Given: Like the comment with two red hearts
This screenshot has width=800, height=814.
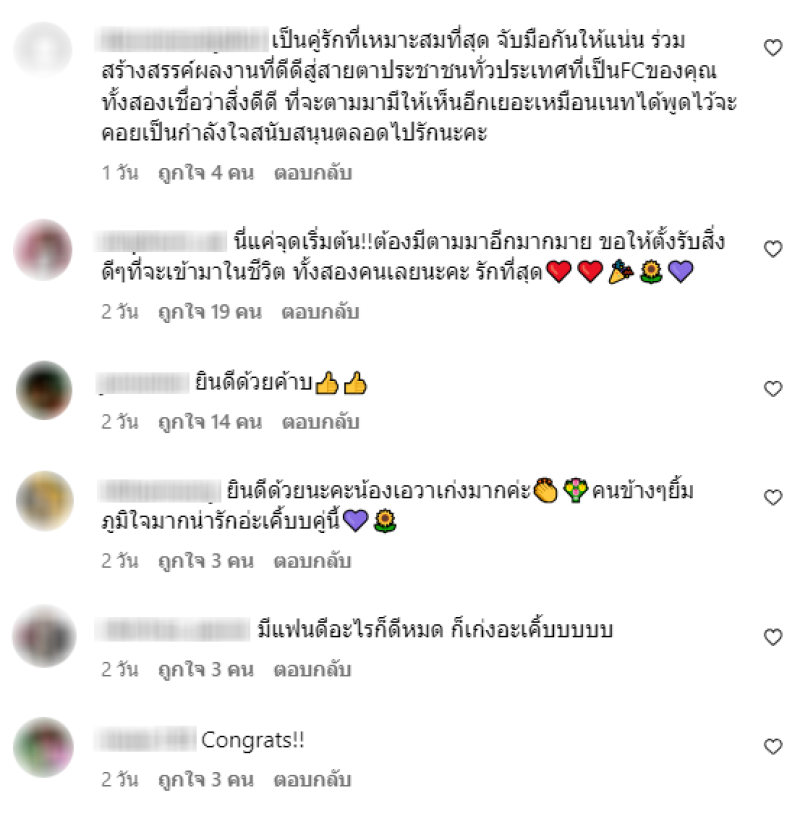Looking at the screenshot, I should [x=772, y=249].
